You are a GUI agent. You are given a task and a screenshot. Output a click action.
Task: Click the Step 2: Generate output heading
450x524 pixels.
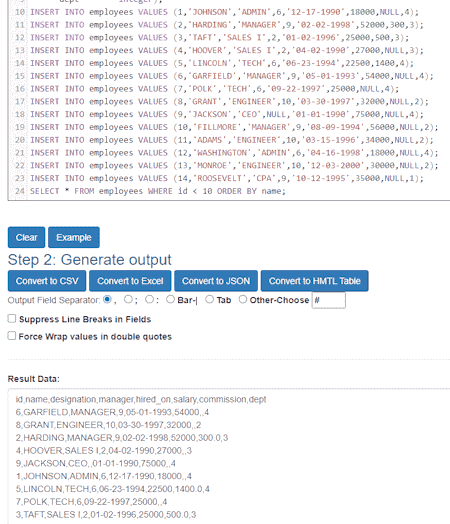pos(90,260)
